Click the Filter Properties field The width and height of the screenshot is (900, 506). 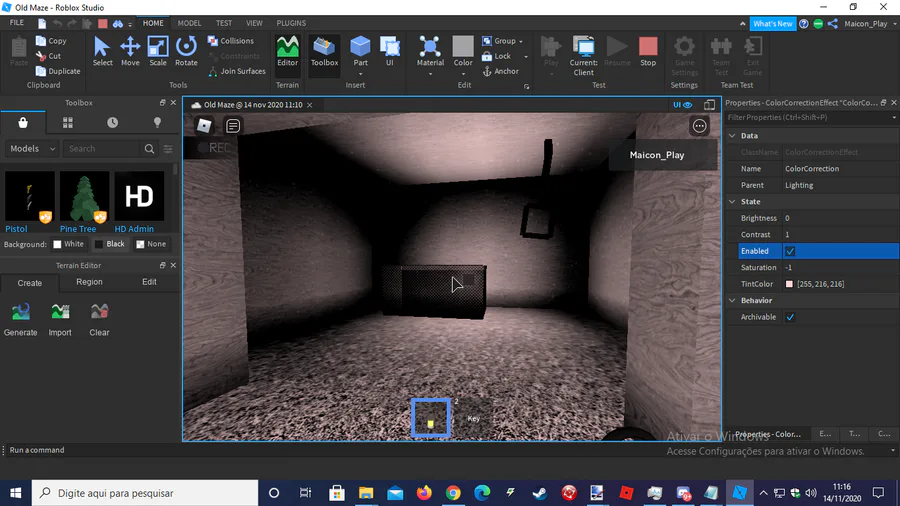(x=810, y=118)
